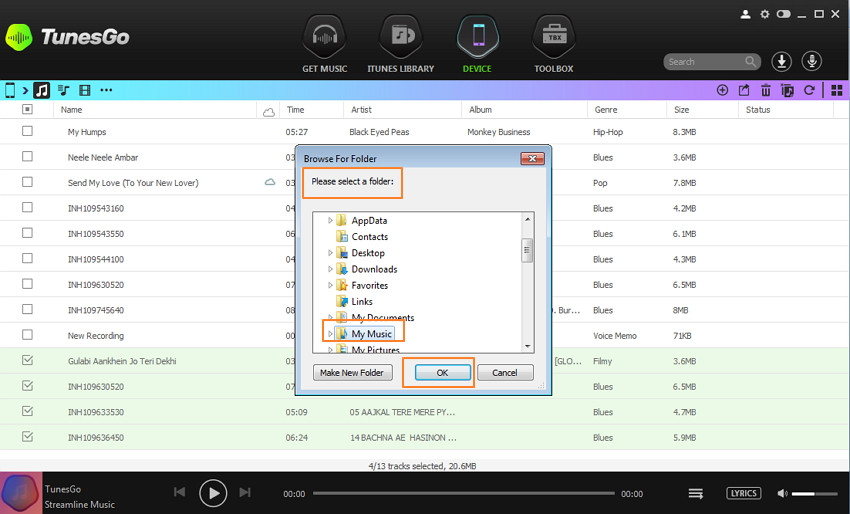Viewport: 850px width, 514px height.
Task: Show more categories with ellipsis icon
Action: click(106, 90)
